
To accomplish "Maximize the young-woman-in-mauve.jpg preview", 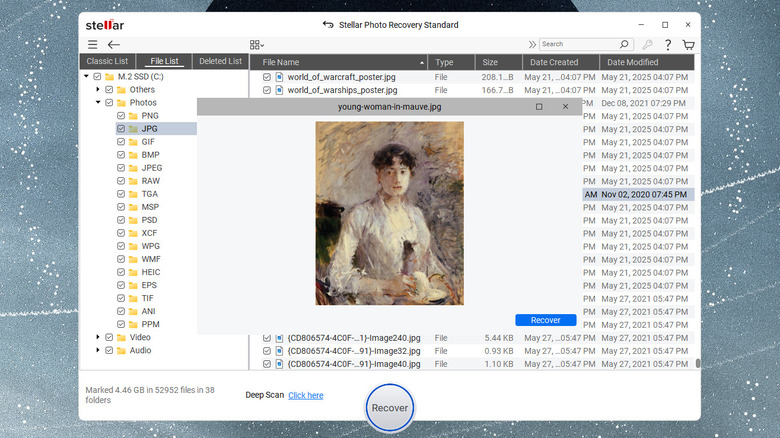I will coord(539,107).
